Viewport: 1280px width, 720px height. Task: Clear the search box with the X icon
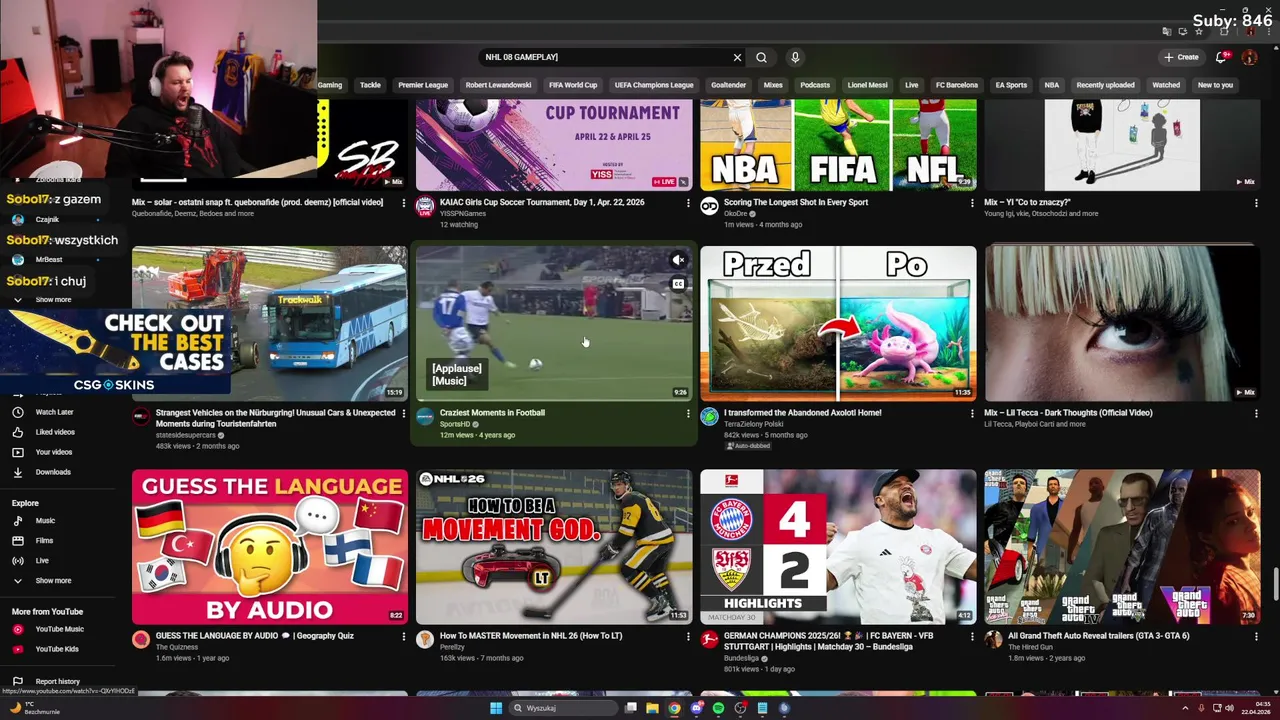click(737, 57)
